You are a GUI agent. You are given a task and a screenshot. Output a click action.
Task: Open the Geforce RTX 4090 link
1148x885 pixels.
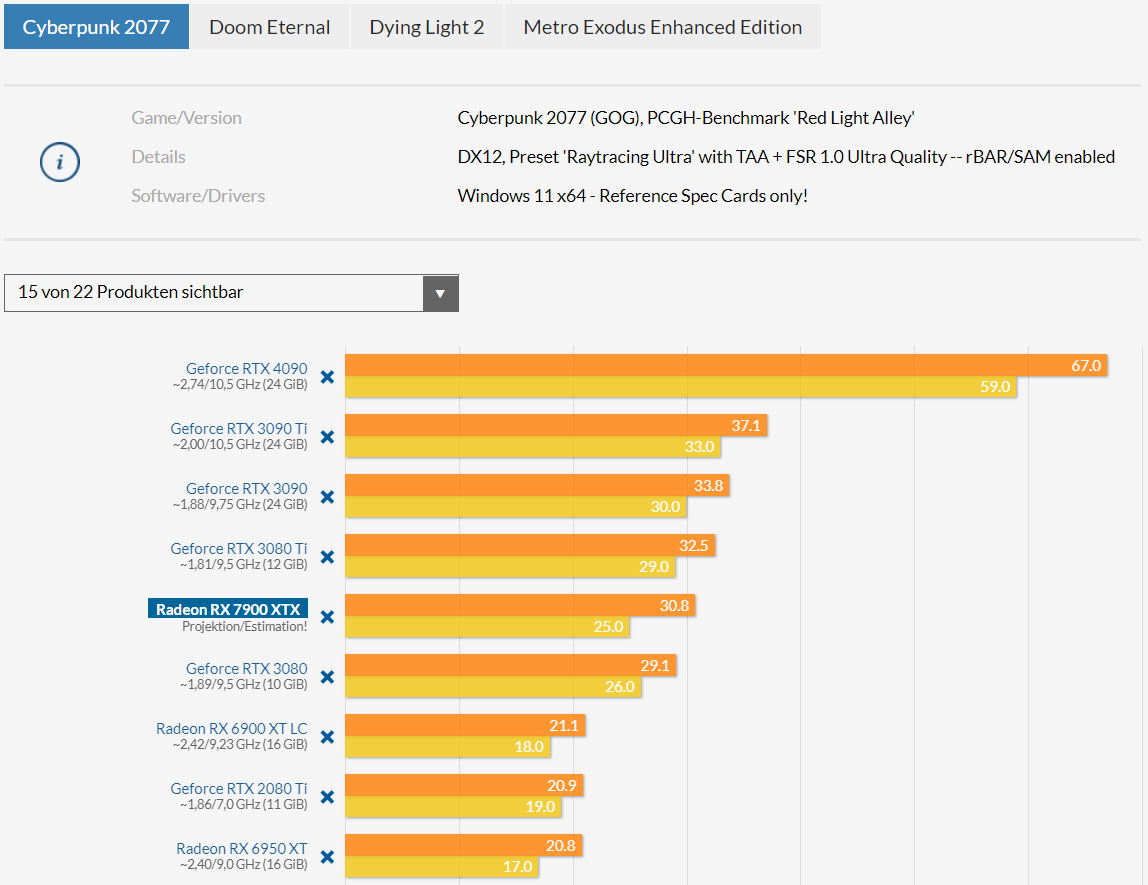[x=247, y=368]
